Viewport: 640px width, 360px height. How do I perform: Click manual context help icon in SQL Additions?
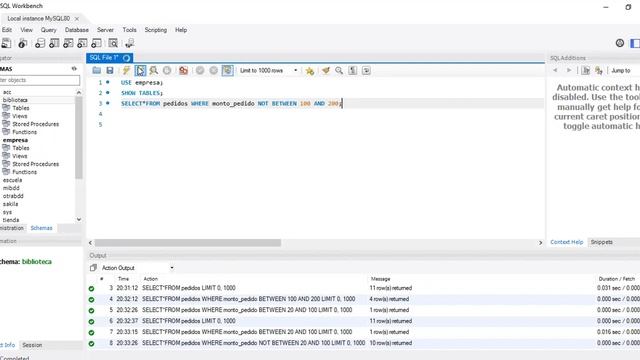tap(585, 71)
